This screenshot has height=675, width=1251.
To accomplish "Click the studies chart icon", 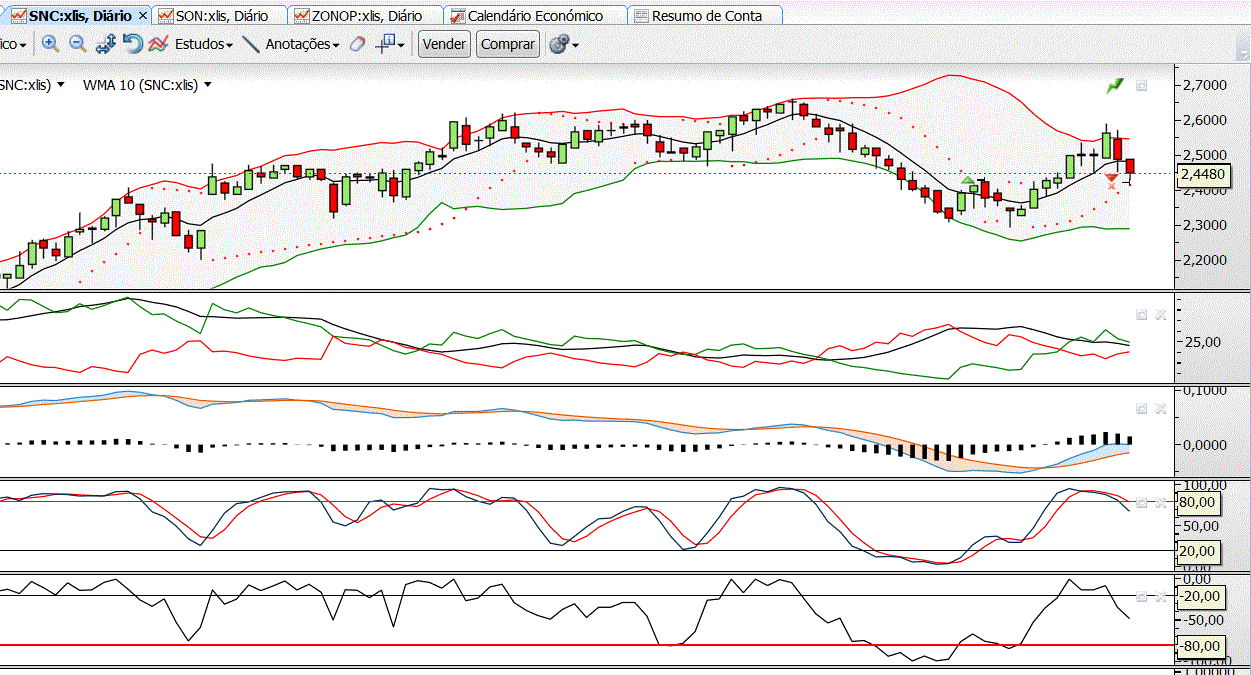I will (x=158, y=44).
